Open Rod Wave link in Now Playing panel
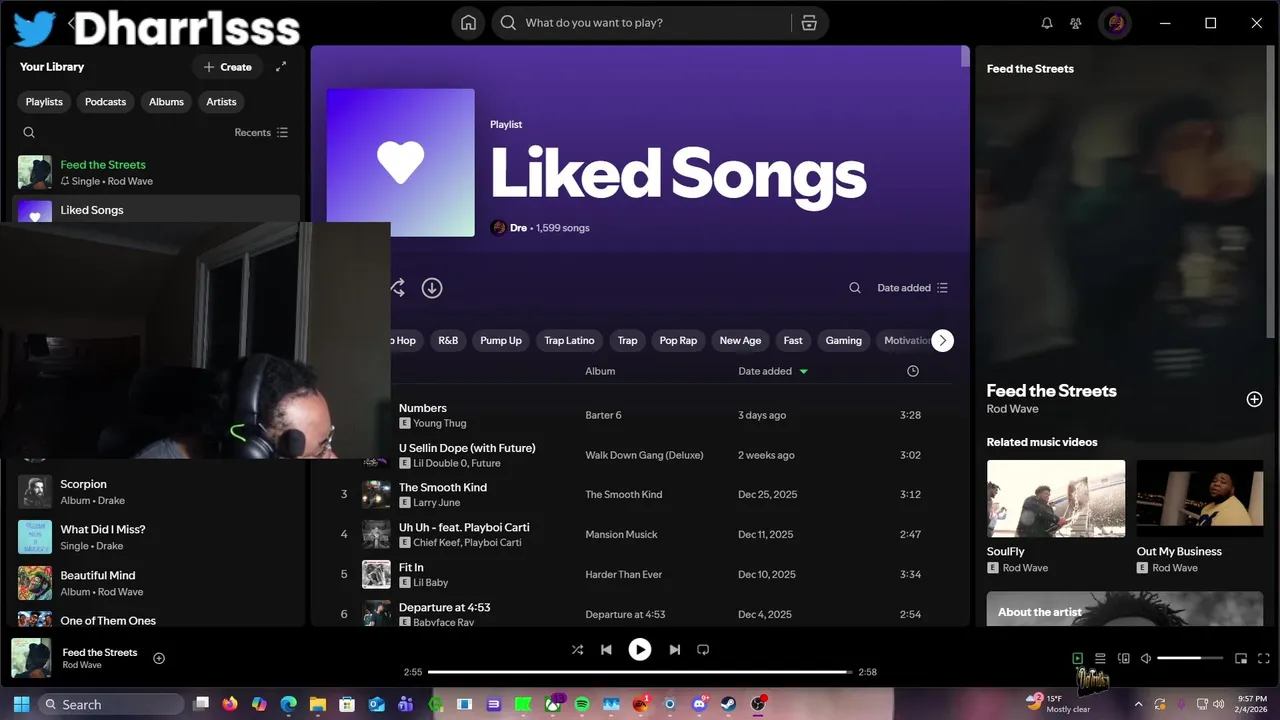This screenshot has height=720, width=1280. pos(1012,409)
